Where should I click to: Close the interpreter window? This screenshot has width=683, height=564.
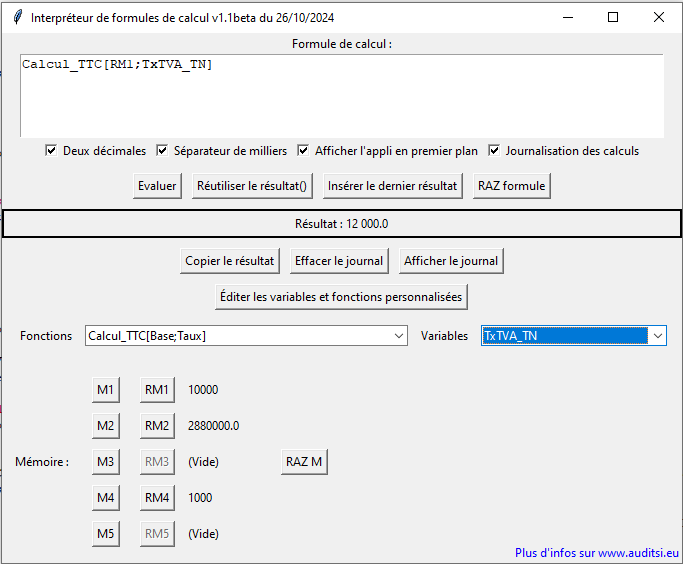coord(659,17)
